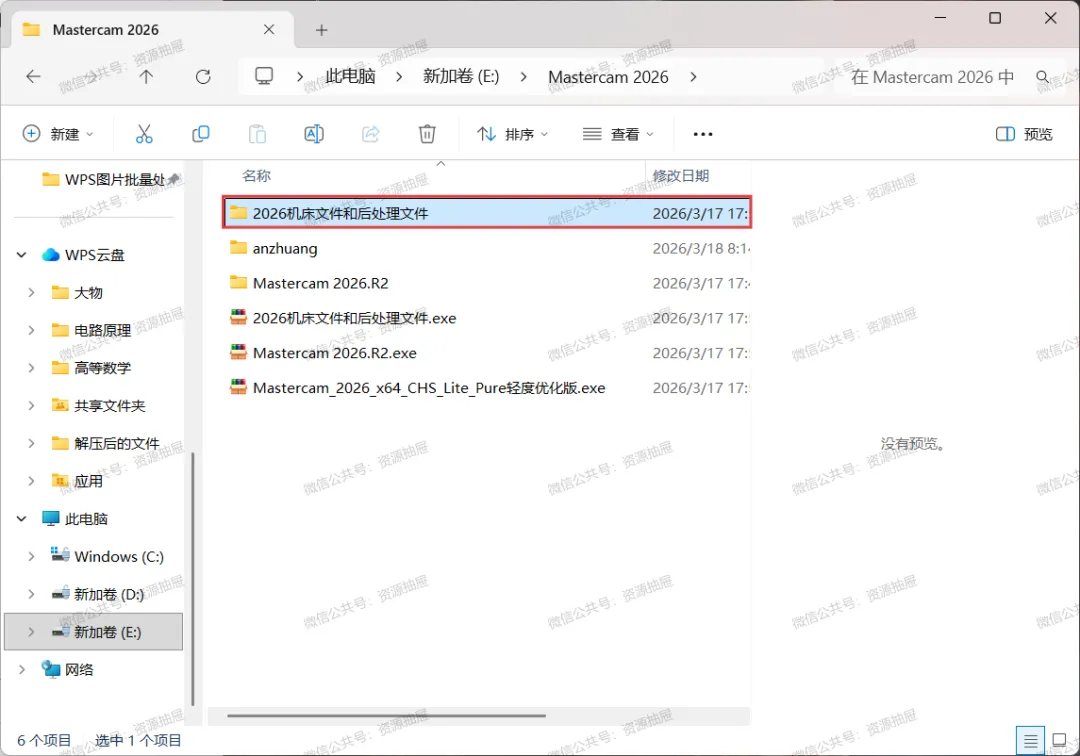Select the anzhuang folder

[487, 248]
